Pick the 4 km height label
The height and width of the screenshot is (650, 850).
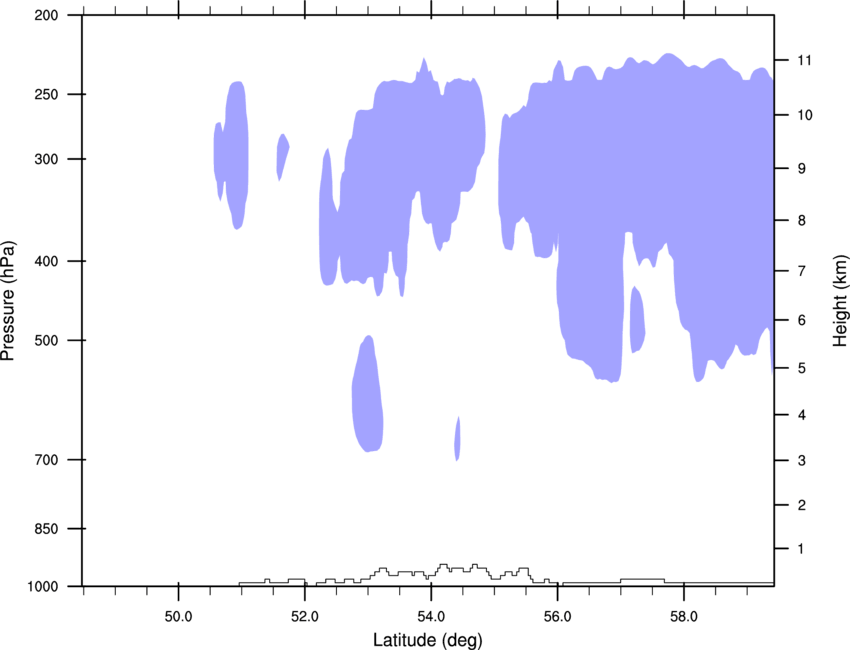pyautogui.click(x=801, y=415)
